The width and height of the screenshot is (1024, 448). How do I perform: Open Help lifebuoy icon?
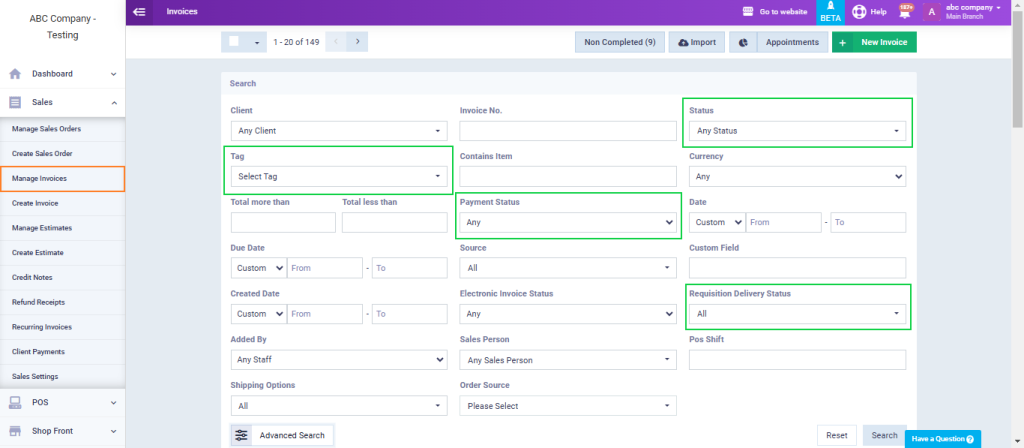[x=859, y=12]
